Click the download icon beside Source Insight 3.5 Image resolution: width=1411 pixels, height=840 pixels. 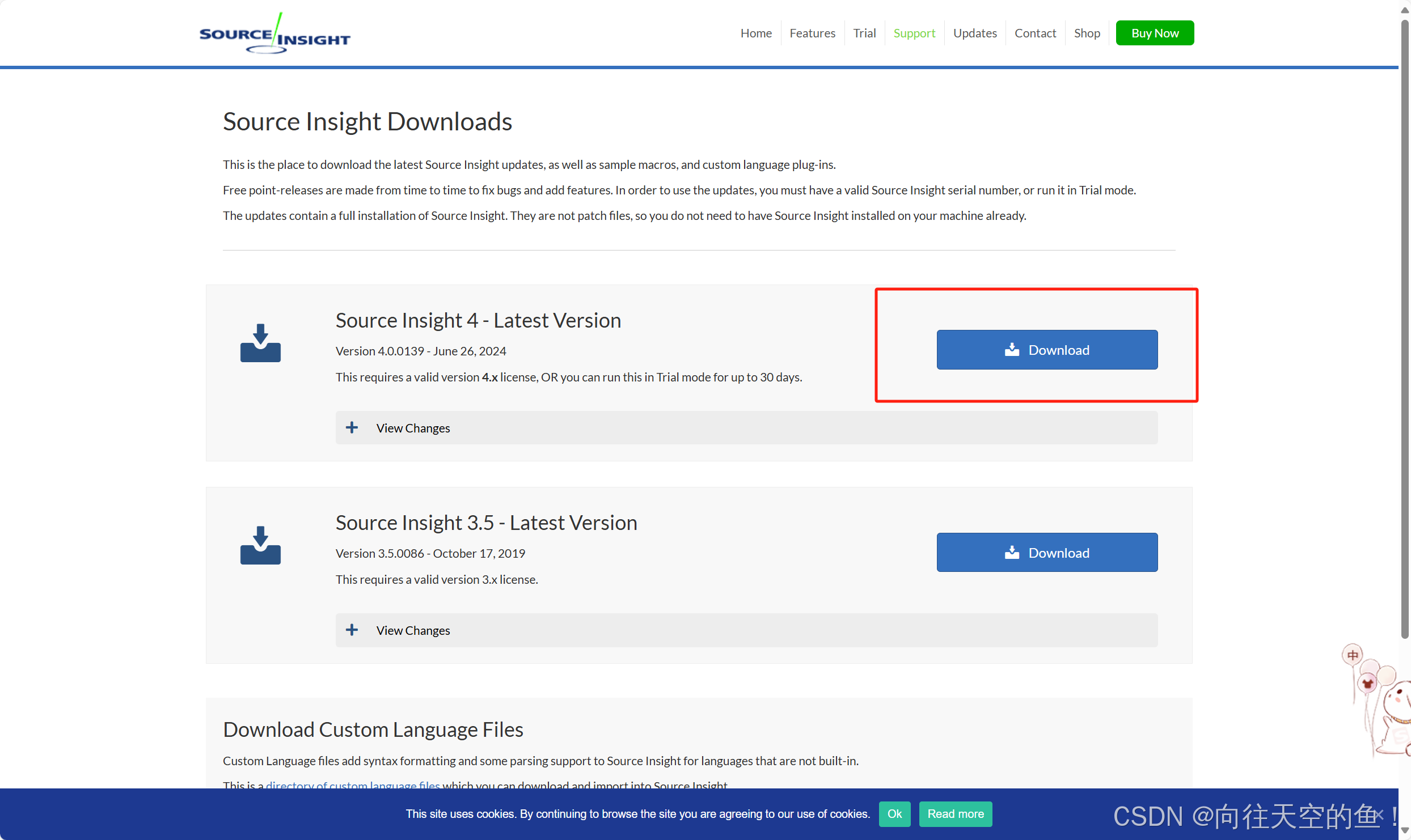pyautogui.click(x=260, y=544)
